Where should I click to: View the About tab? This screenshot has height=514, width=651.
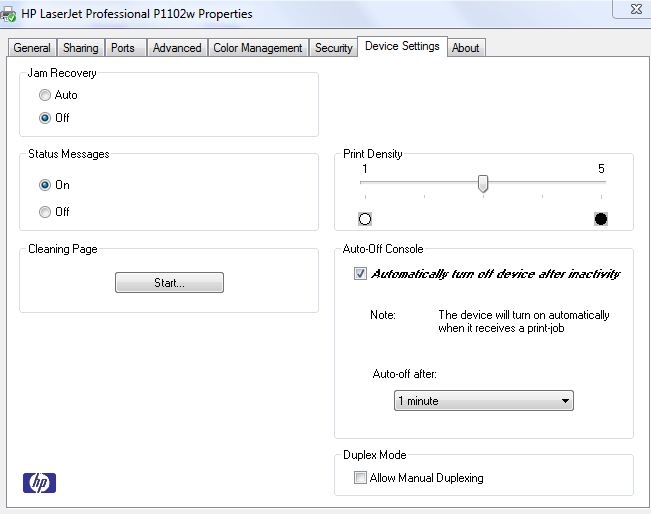(465, 48)
